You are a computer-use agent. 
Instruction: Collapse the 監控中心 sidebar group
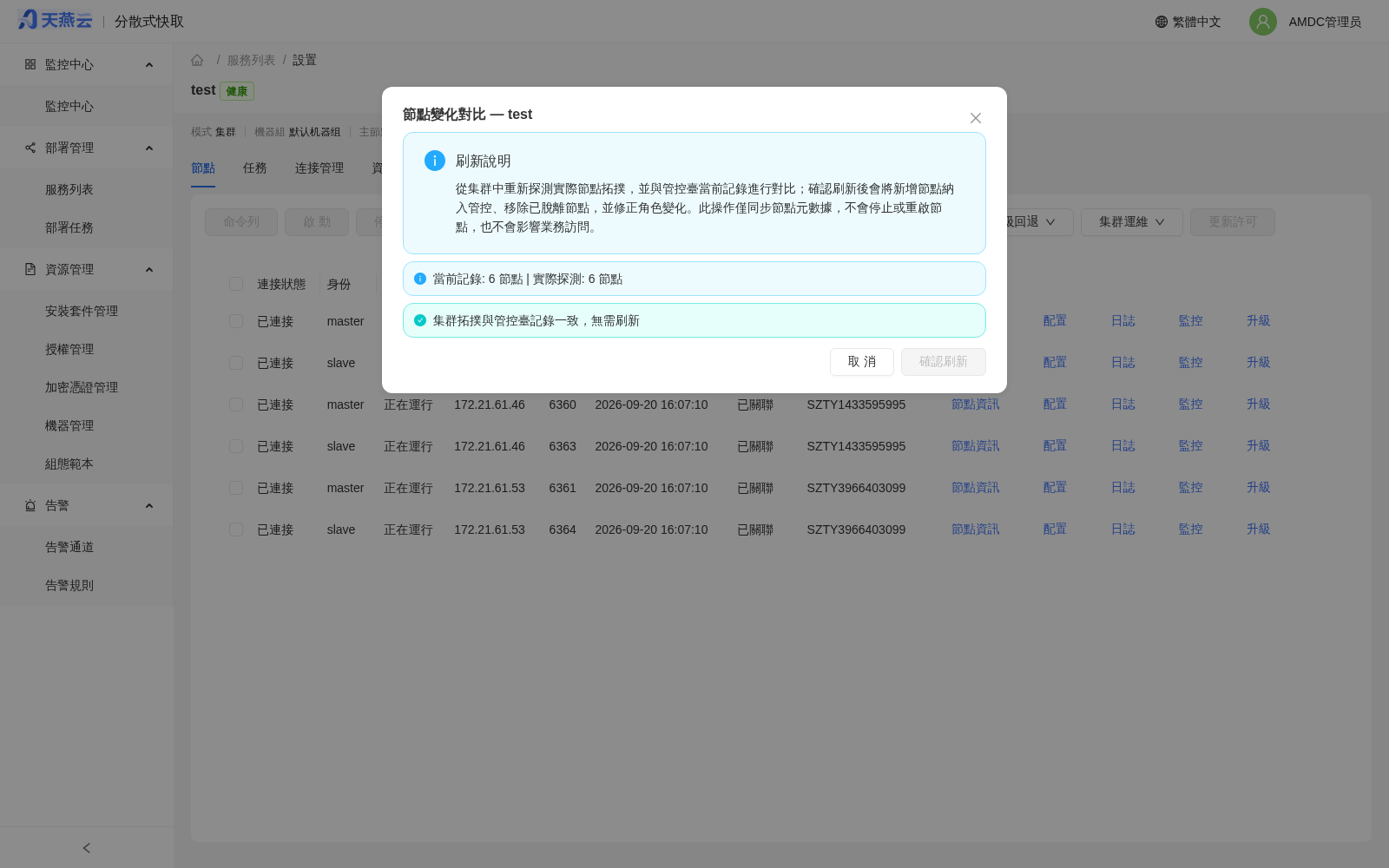(149, 64)
